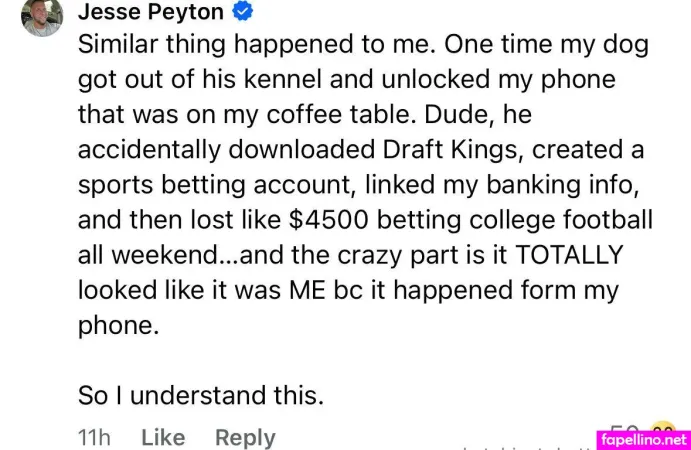Click the "So I understand this." line

[x=201, y=395]
